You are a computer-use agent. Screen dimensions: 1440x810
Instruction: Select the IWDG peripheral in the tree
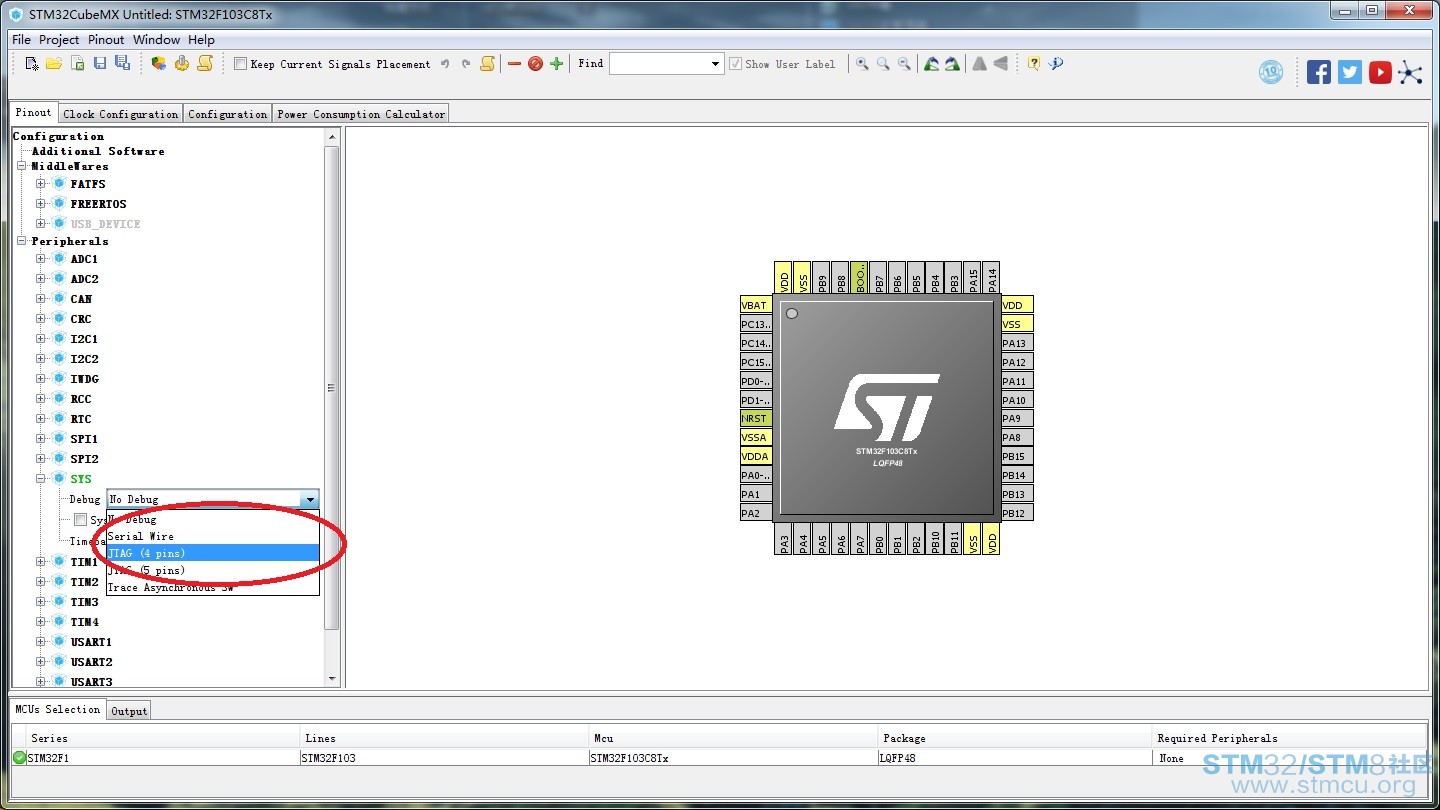click(x=84, y=379)
